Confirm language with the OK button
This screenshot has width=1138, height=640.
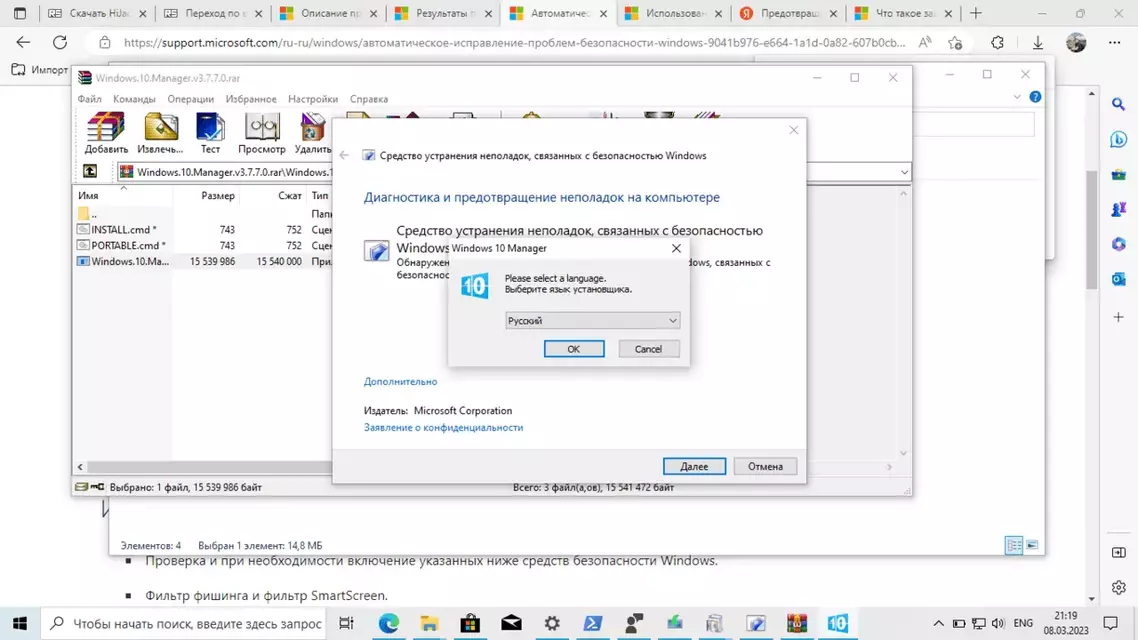point(573,349)
